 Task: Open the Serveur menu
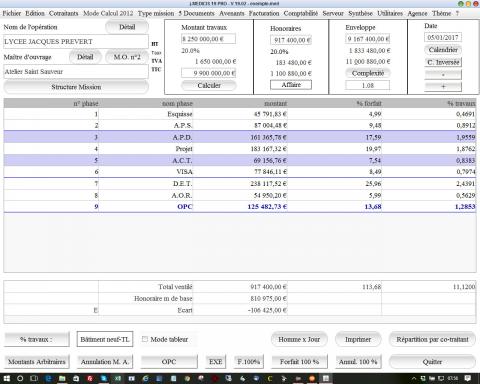[333, 13]
